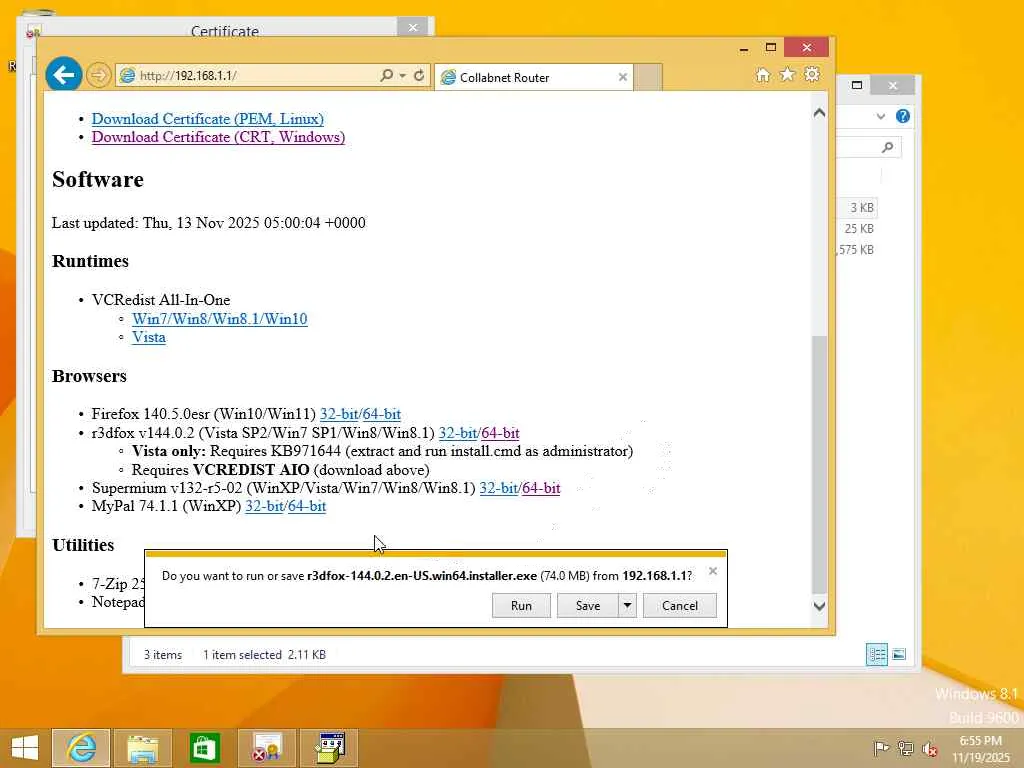Viewport: 1024px width, 768px height.
Task: Open Download Certificate (PEM, Linux) link
Action: click(x=208, y=119)
